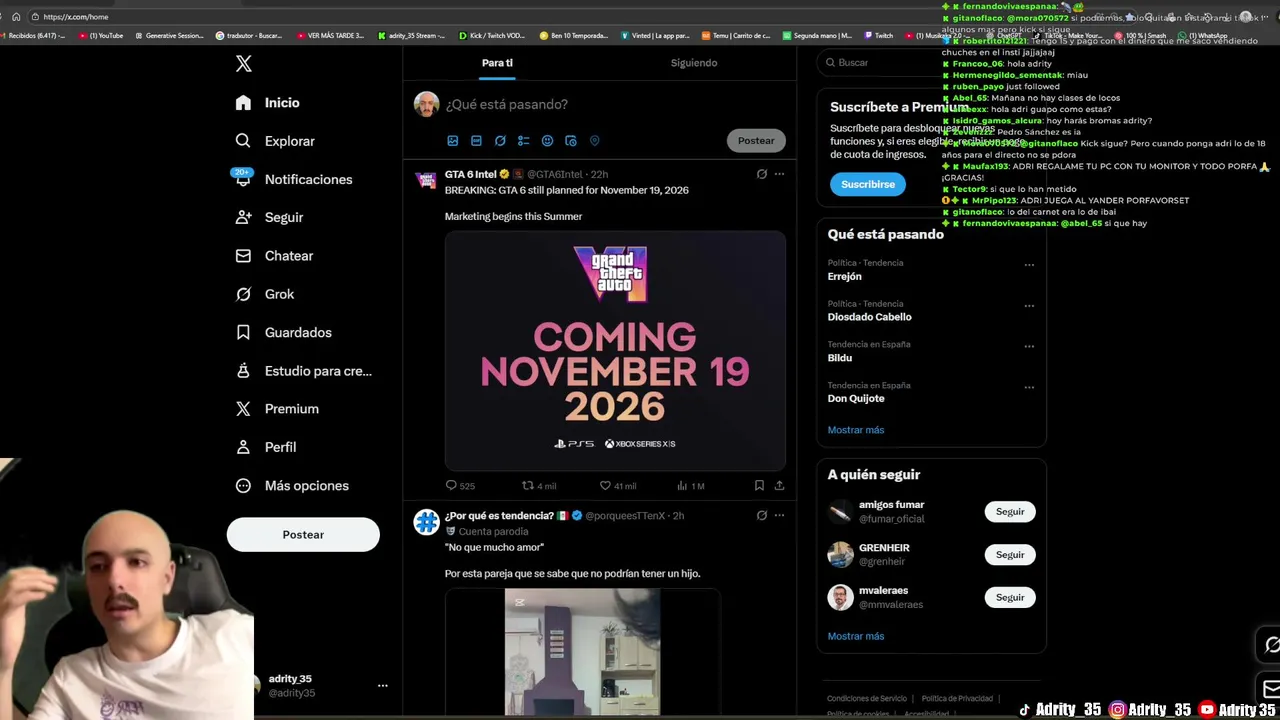Screen dimensions: 1280x720
Task: Open options for Bildu trend
Action: [x=1029, y=346]
